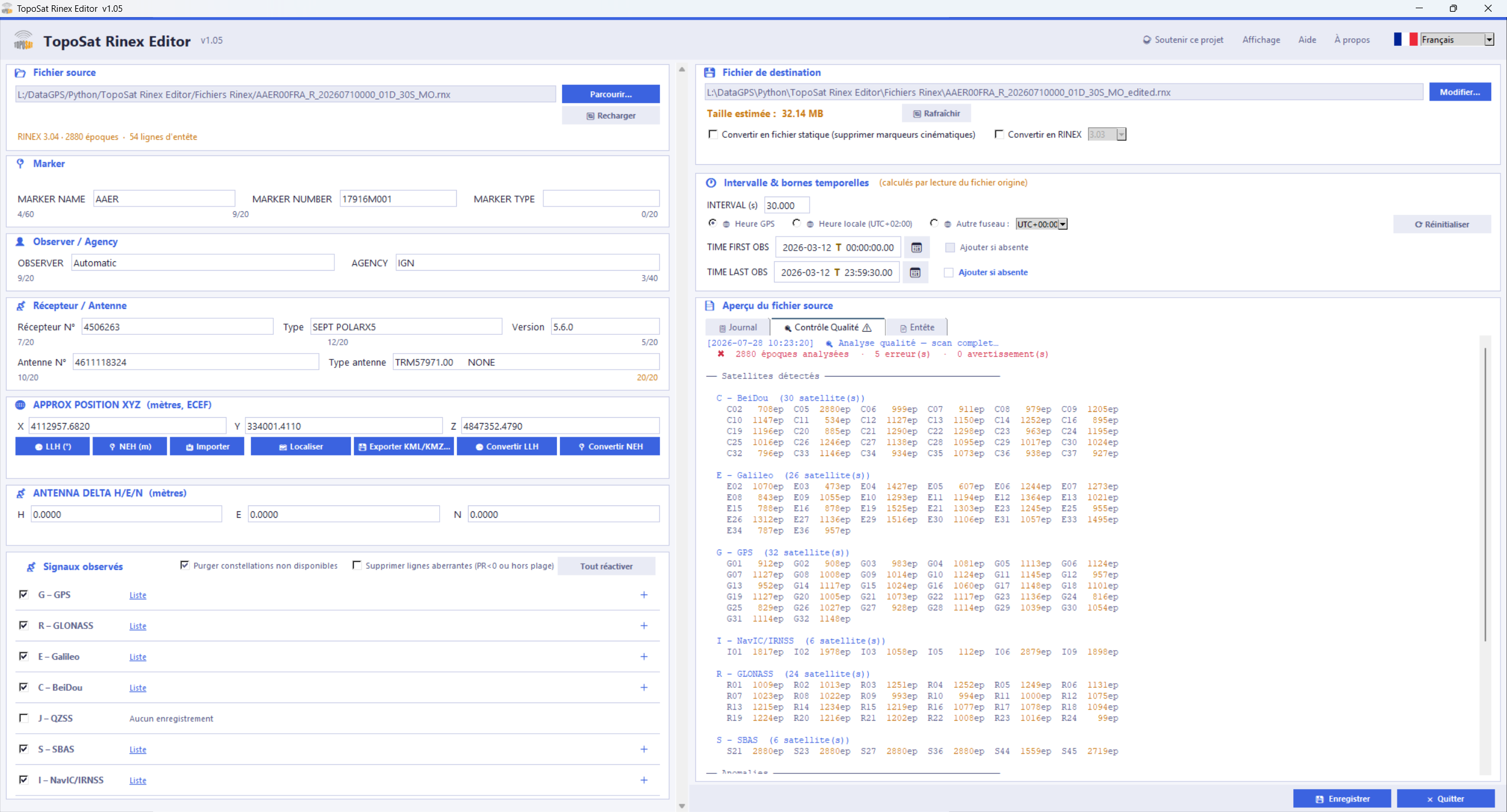Screen dimensions: 1507x812
Task: Click the French flag icon
Action: [x=1405, y=39]
